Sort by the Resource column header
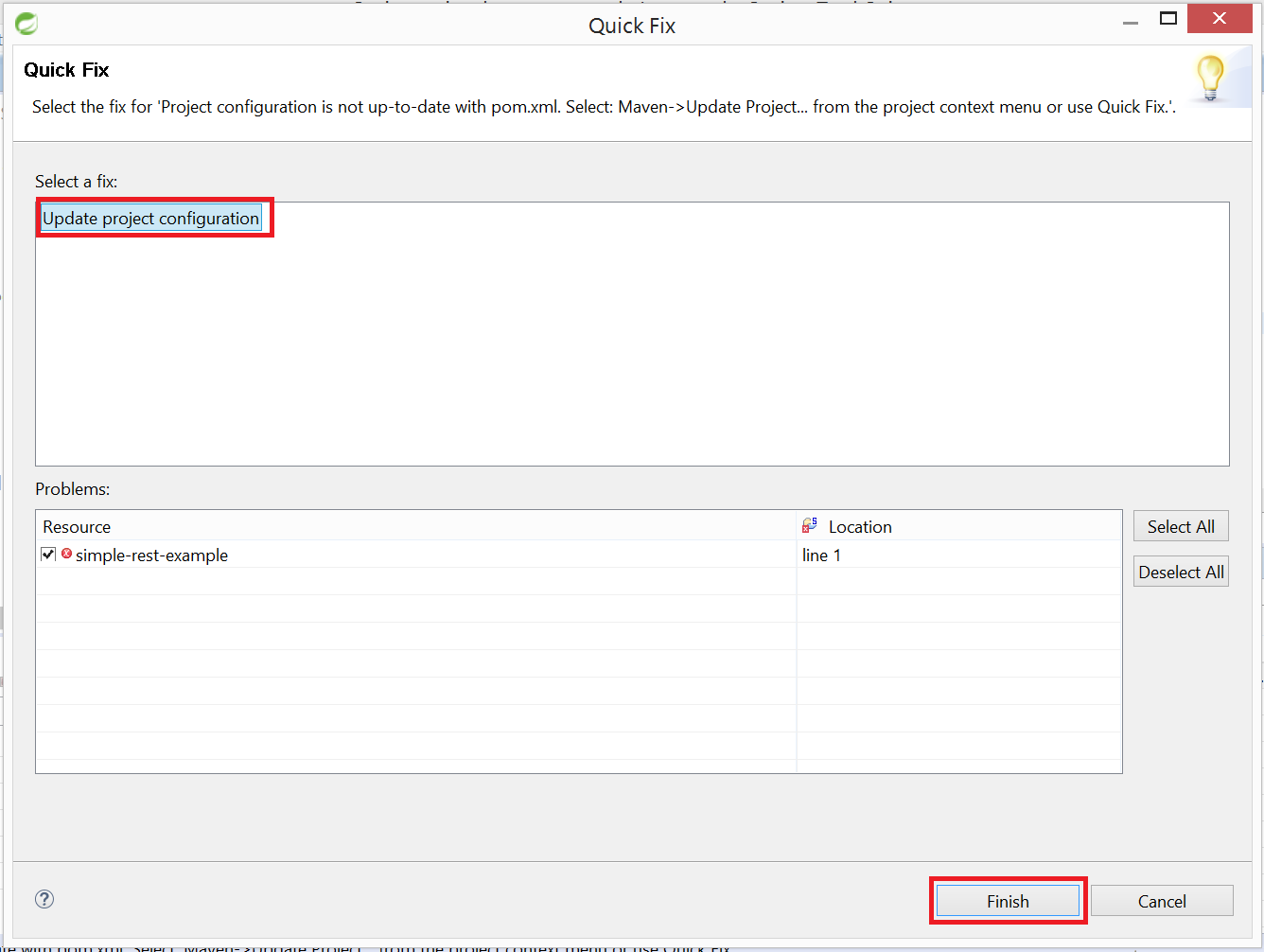Viewport: 1264px width, 952px height. pyautogui.click(x=77, y=527)
